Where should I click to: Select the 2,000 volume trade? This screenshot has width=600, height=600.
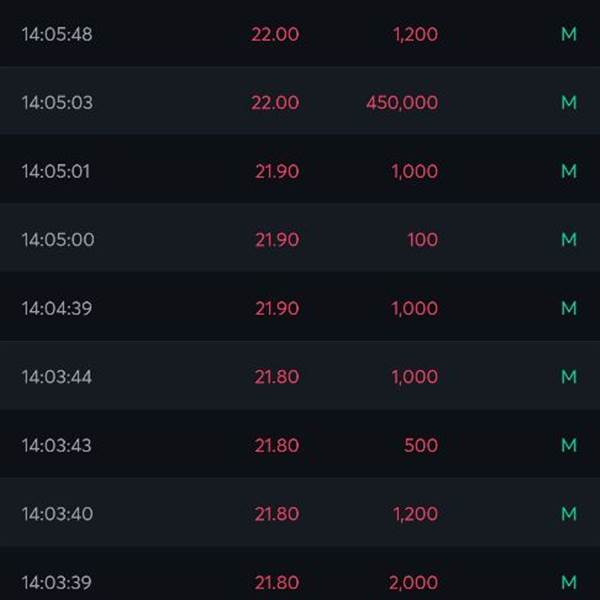coord(414,583)
